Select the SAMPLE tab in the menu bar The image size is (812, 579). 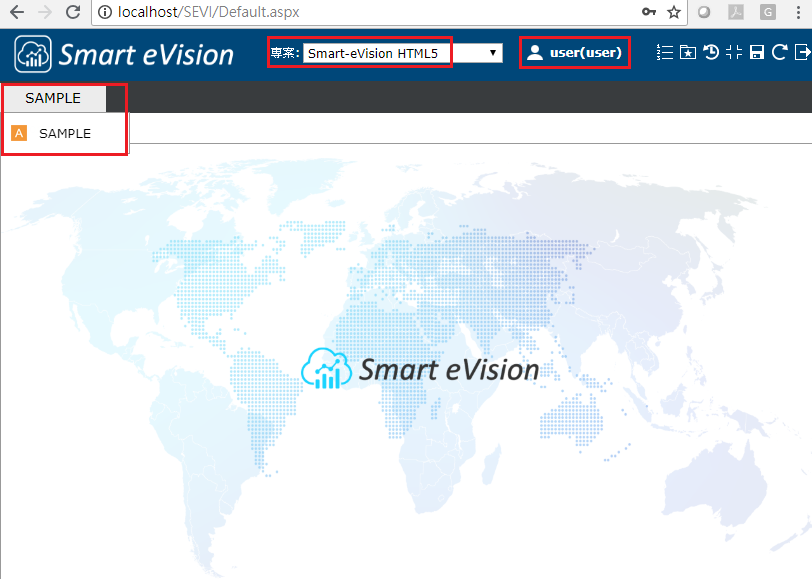(53, 98)
